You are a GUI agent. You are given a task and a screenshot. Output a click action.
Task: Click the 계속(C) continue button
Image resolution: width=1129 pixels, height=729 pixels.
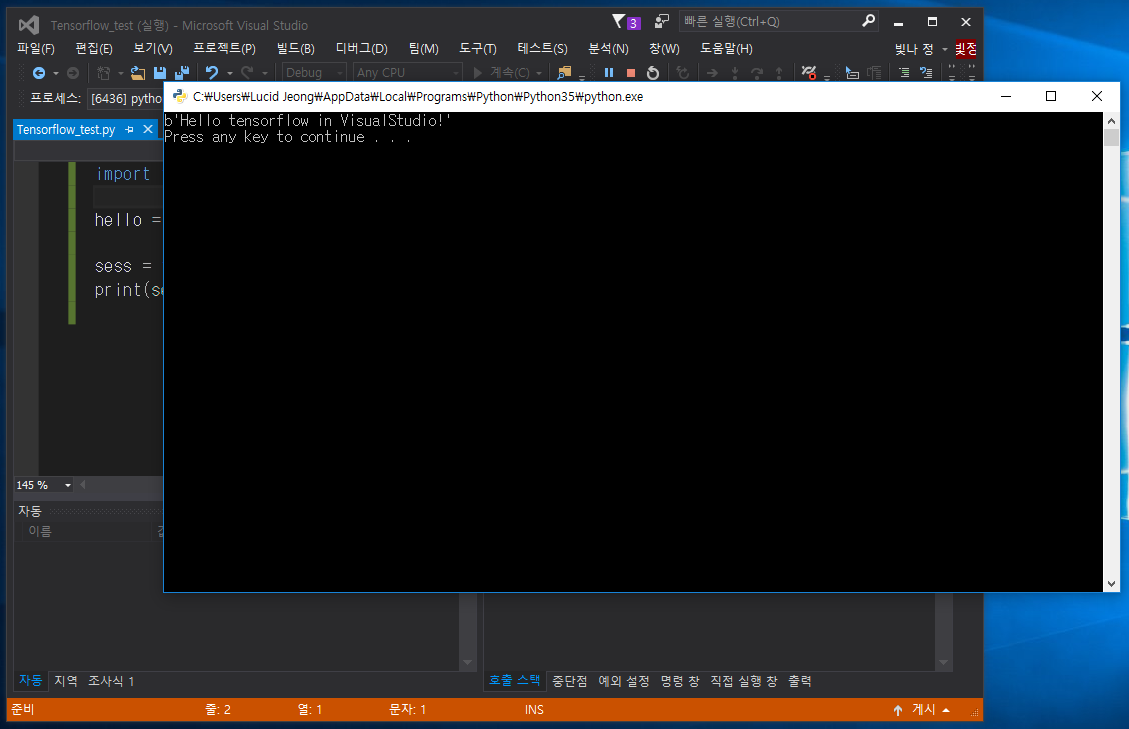502,73
